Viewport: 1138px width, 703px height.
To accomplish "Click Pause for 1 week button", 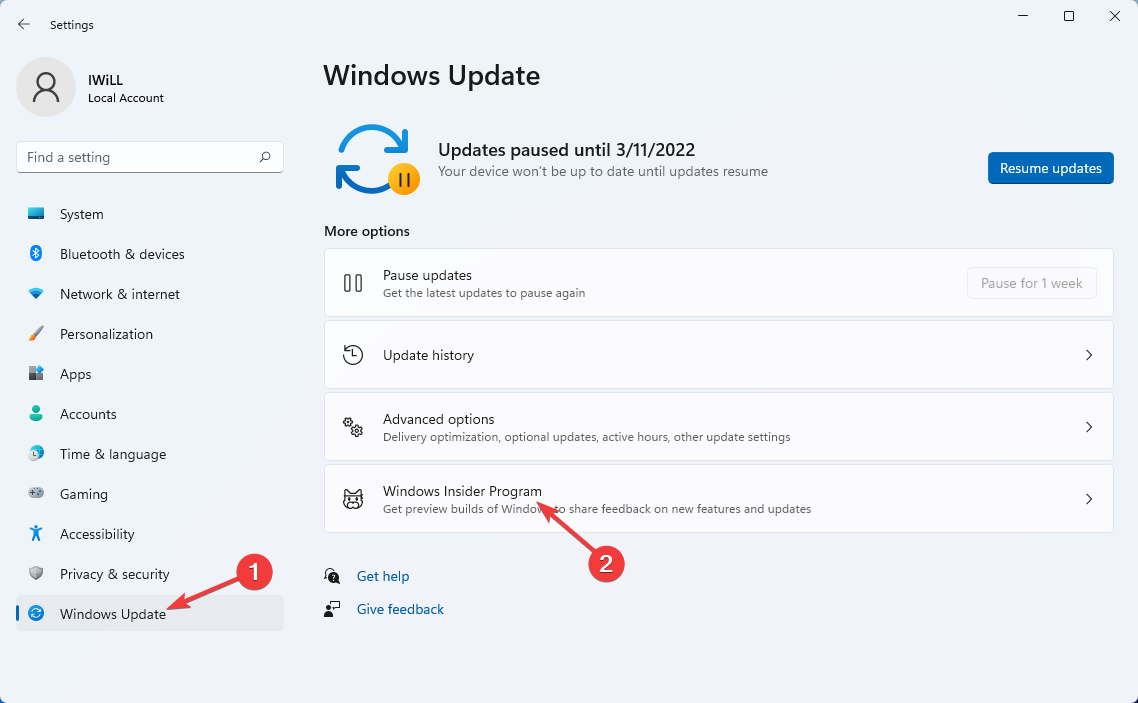I will coord(1031,283).
